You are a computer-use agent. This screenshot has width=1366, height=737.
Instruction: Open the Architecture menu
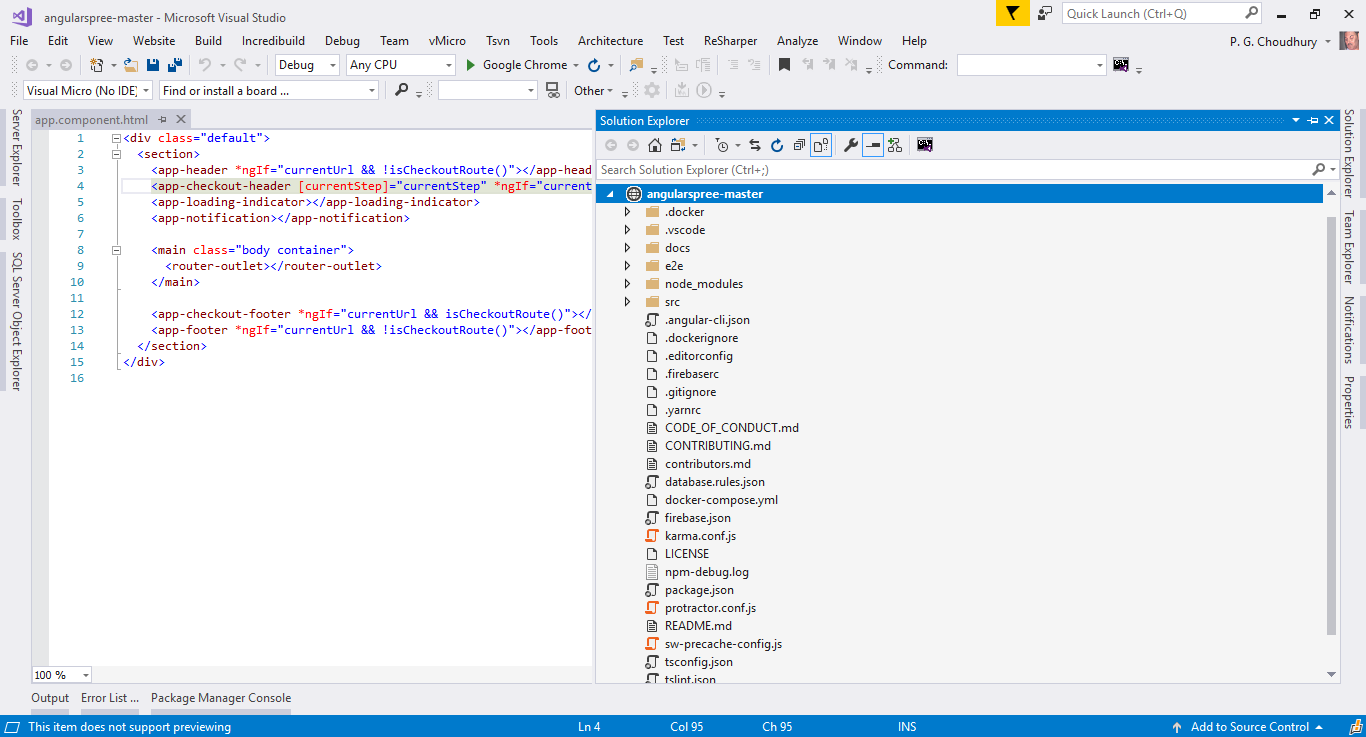point(610,41)
